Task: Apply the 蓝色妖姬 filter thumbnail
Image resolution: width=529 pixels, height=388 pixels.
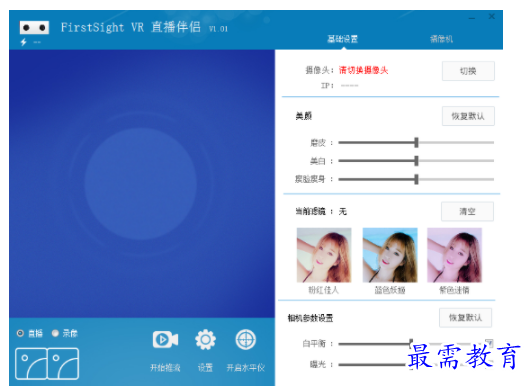Action: 390,255
